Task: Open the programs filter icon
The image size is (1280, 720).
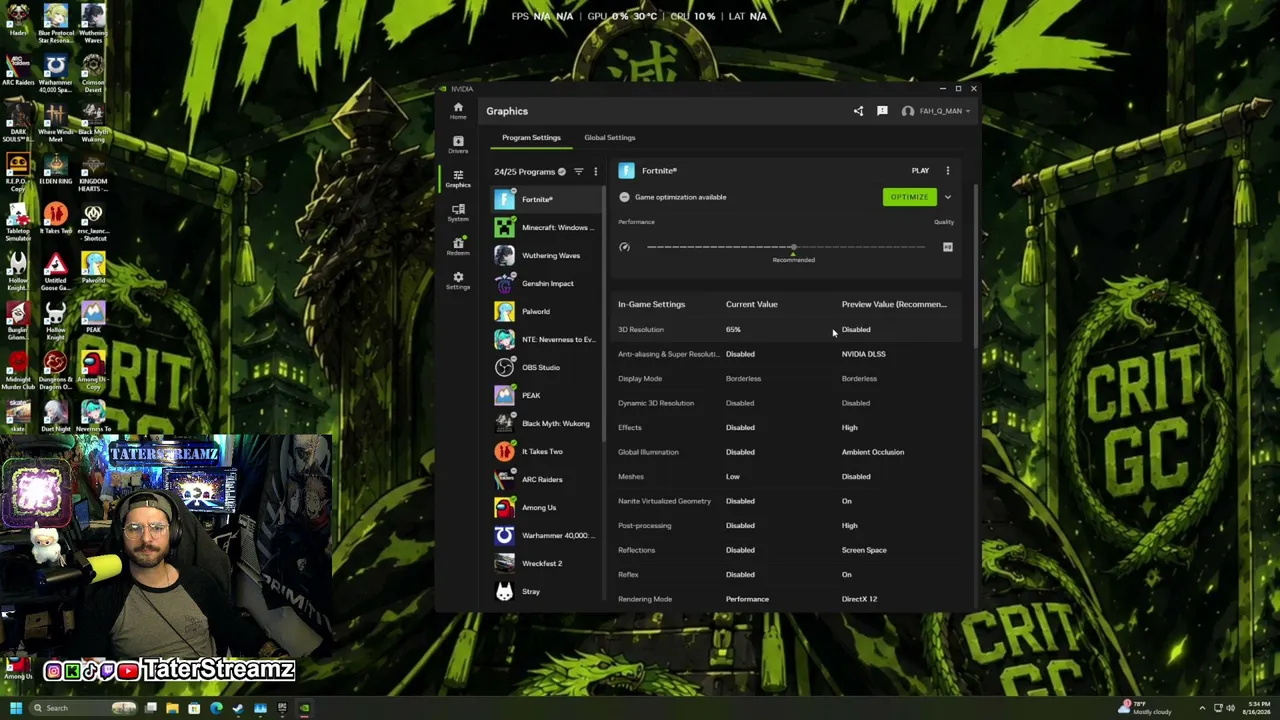Action: [x=578, y=172]
